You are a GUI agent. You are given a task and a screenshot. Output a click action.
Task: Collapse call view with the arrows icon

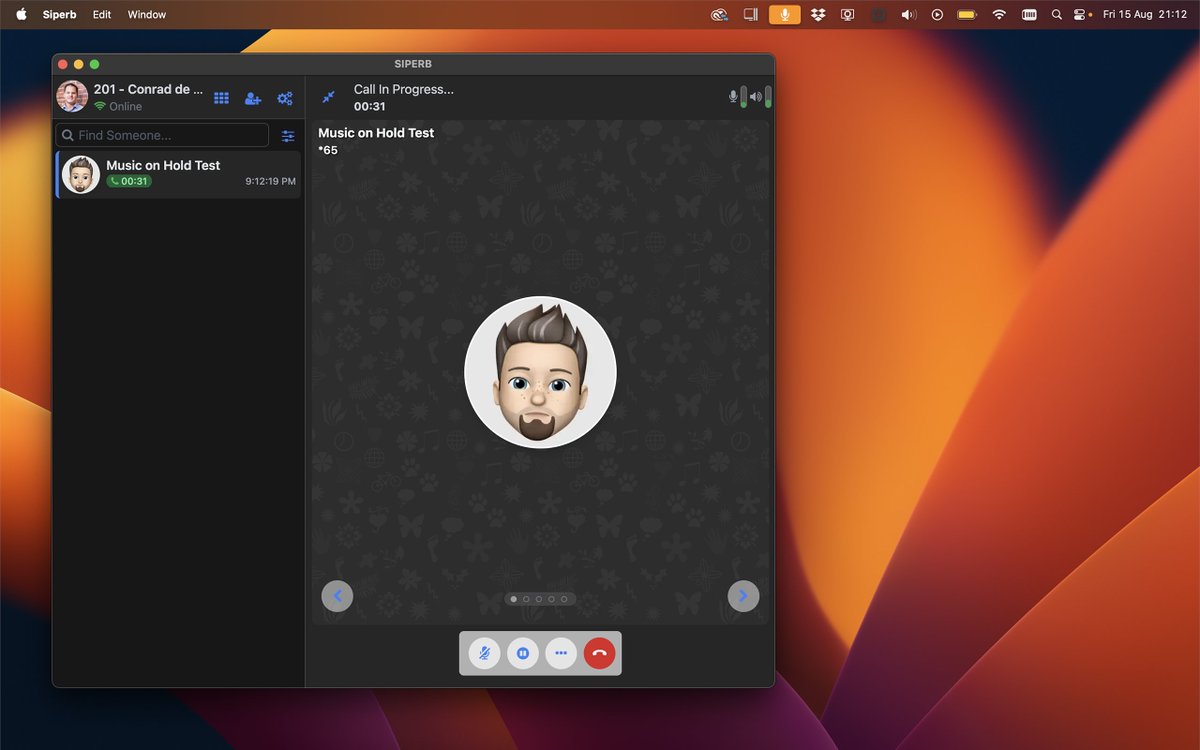[328, 97]
